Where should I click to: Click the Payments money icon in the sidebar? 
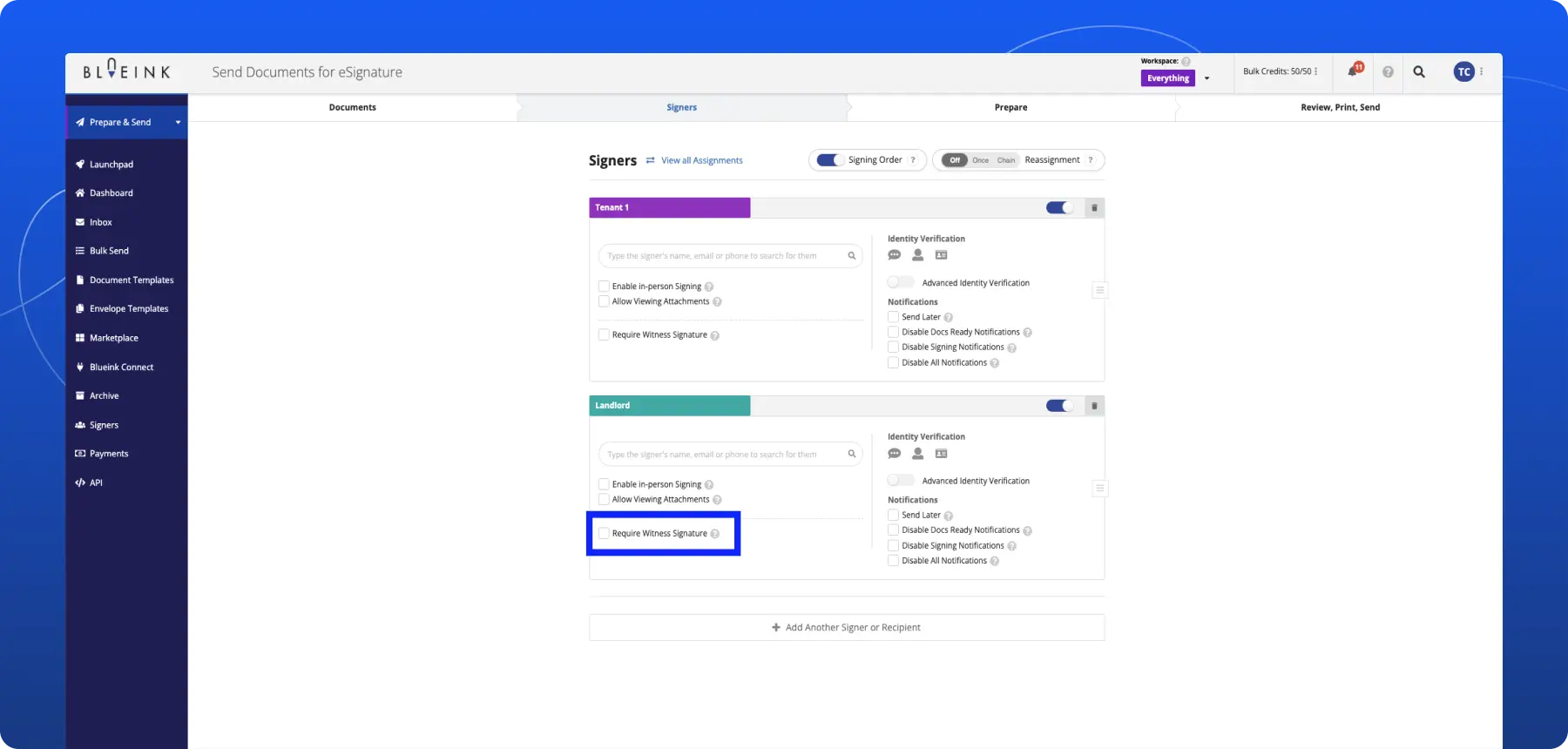80,454
